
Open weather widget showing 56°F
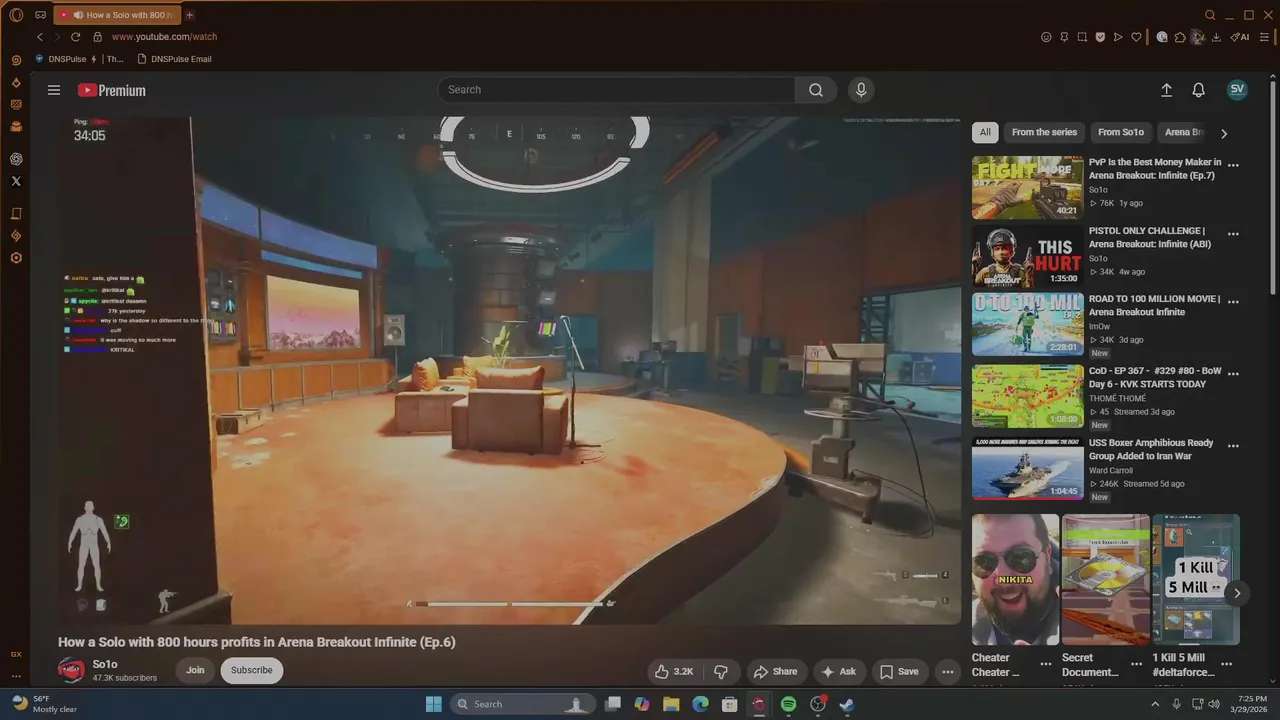[44, 704]
